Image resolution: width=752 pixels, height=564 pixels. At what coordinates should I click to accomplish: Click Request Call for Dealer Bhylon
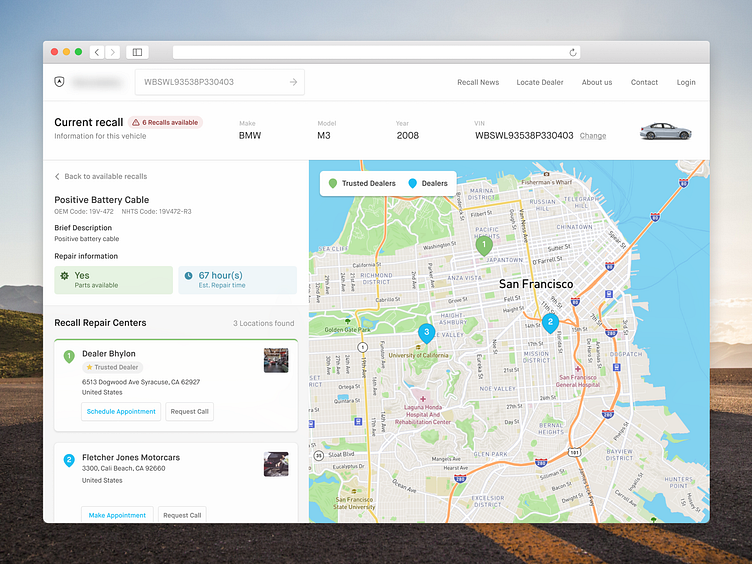coord(189,411)
